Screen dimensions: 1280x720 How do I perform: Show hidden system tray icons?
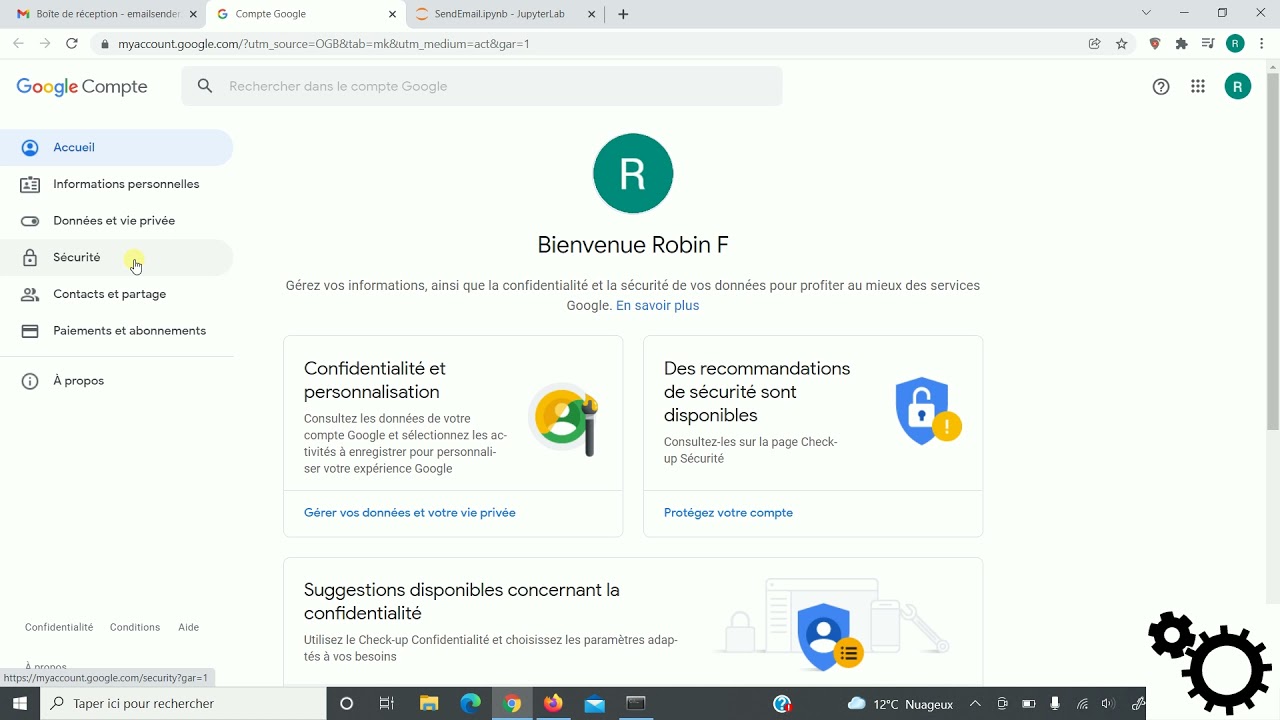coord(975,704)
